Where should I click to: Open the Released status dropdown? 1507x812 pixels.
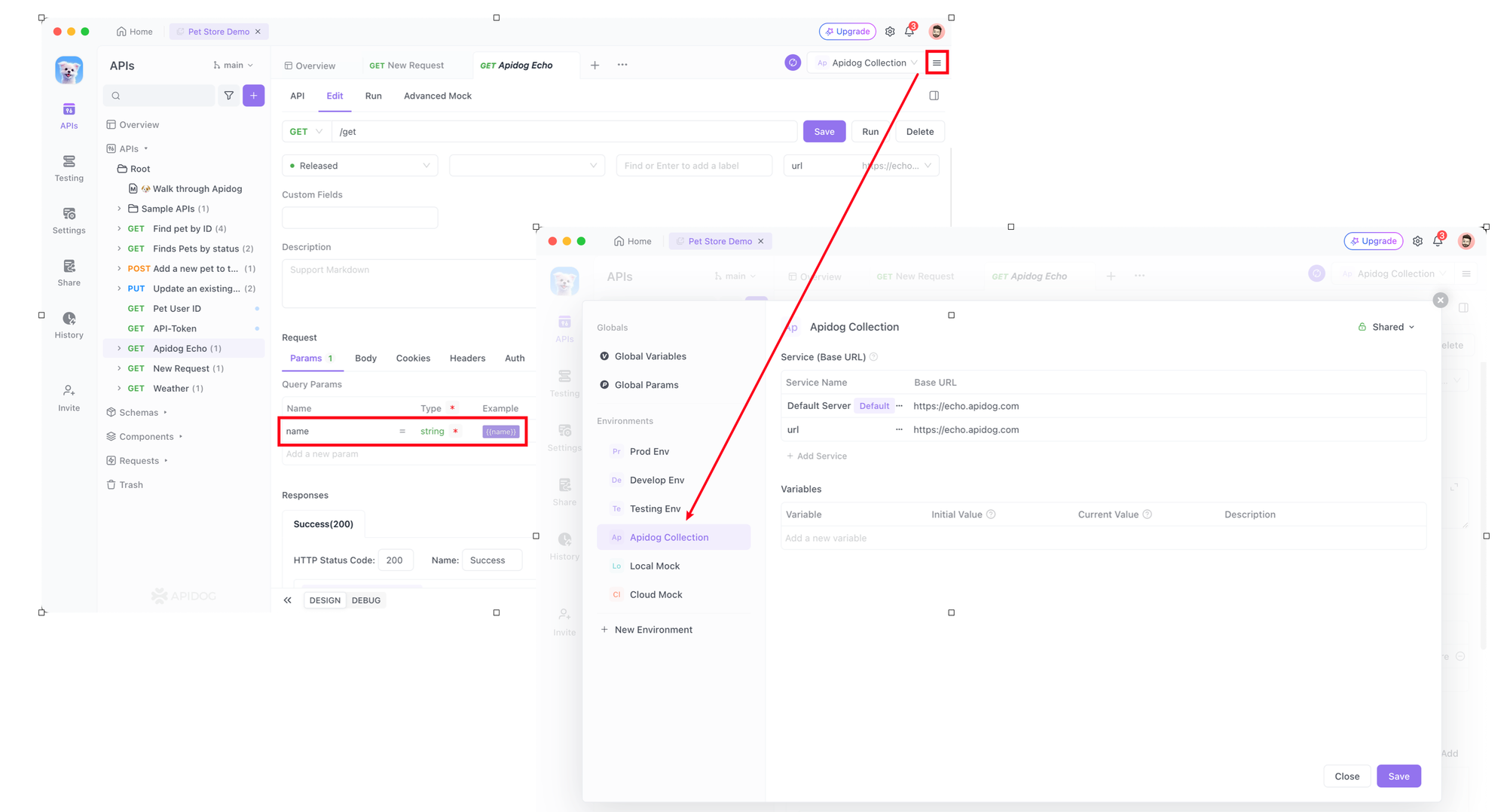point(359,166)
